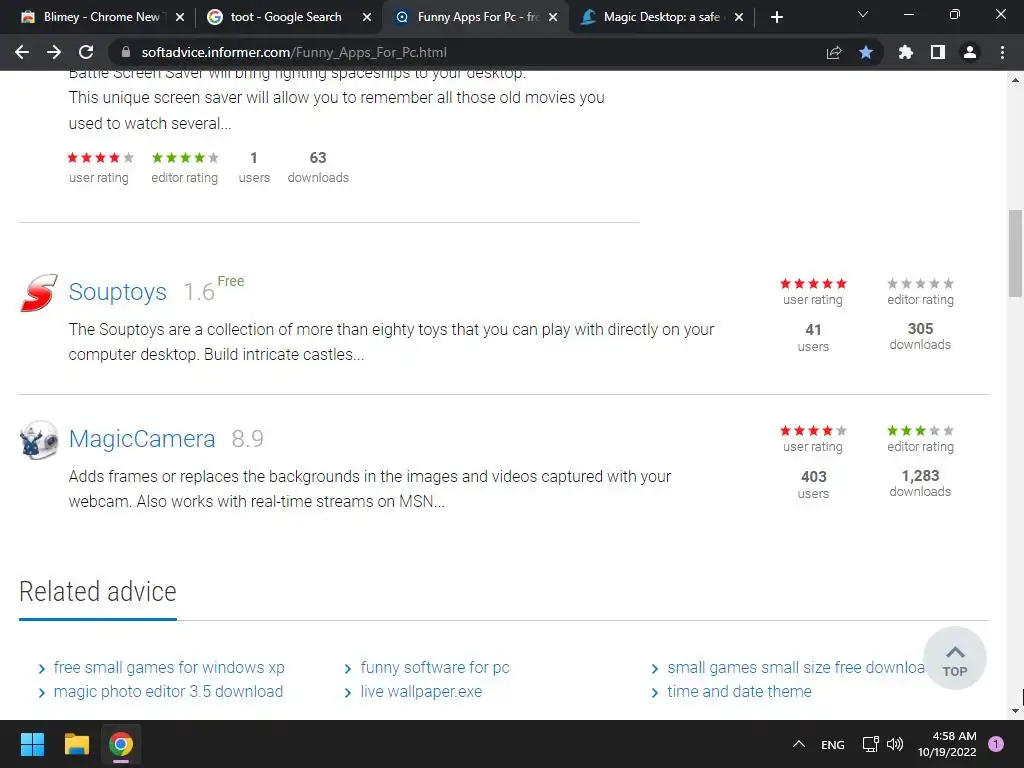The height and width of the screenshot is (768, 1024).
Task: Select the '305' downloads count for Souptoys
Action: point(920,328)
